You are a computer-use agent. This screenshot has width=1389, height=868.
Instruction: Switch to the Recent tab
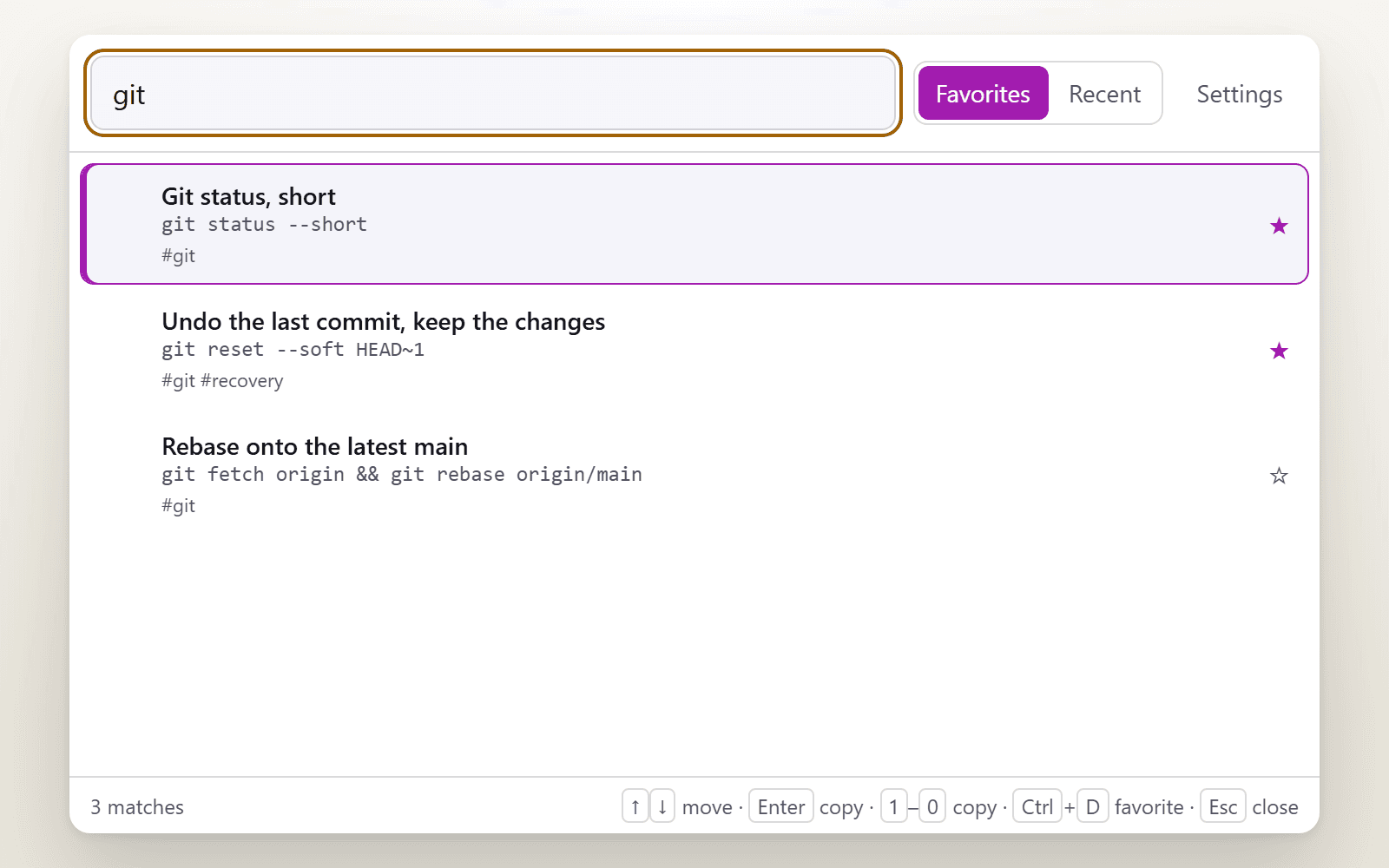click(1104, 94)
